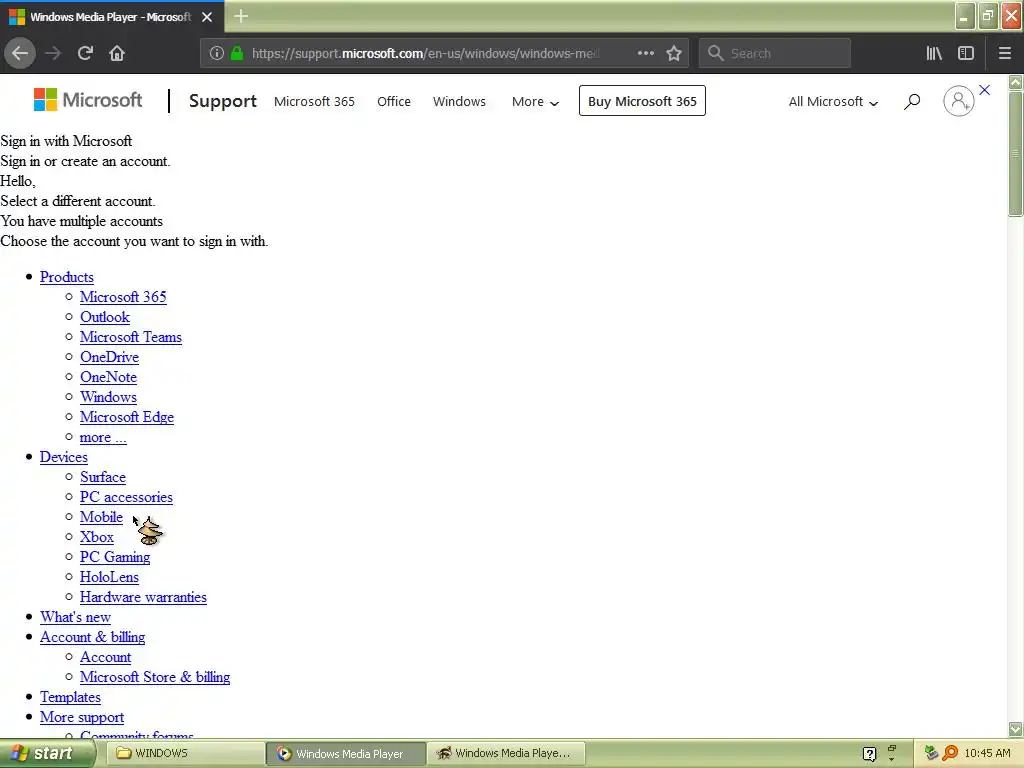Open the OneNote link

coord(108,377)
